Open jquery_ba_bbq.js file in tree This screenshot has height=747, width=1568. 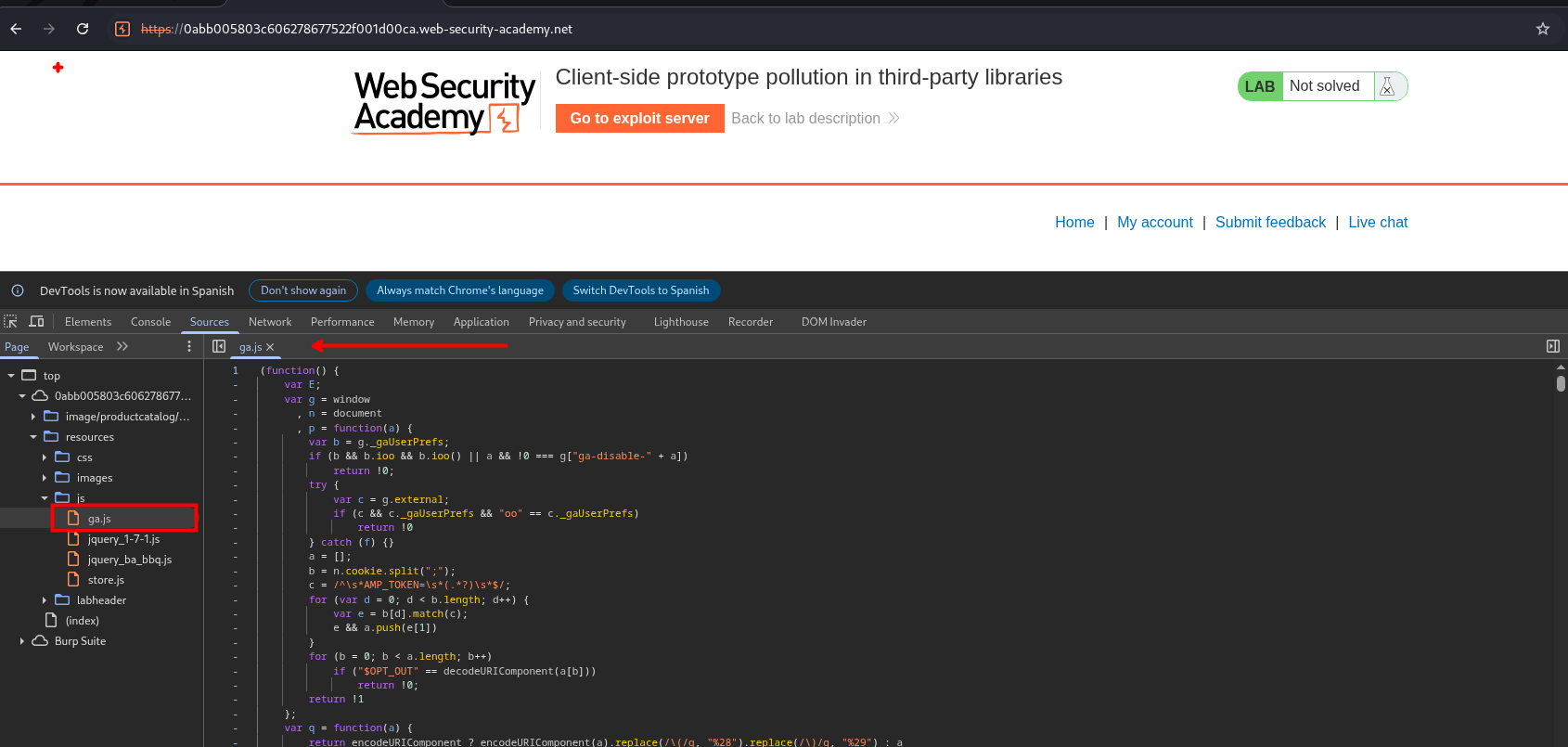click(129, 560)
